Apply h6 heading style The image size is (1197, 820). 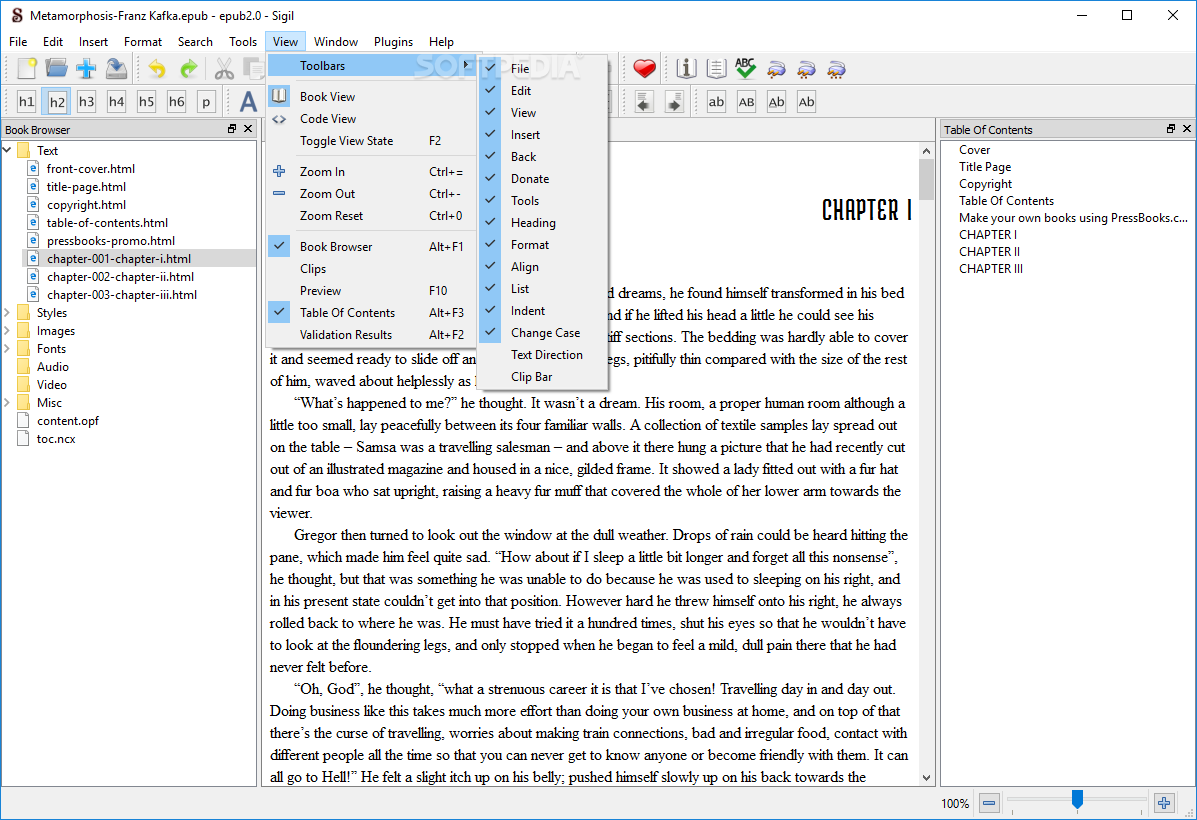pos(176,102)
